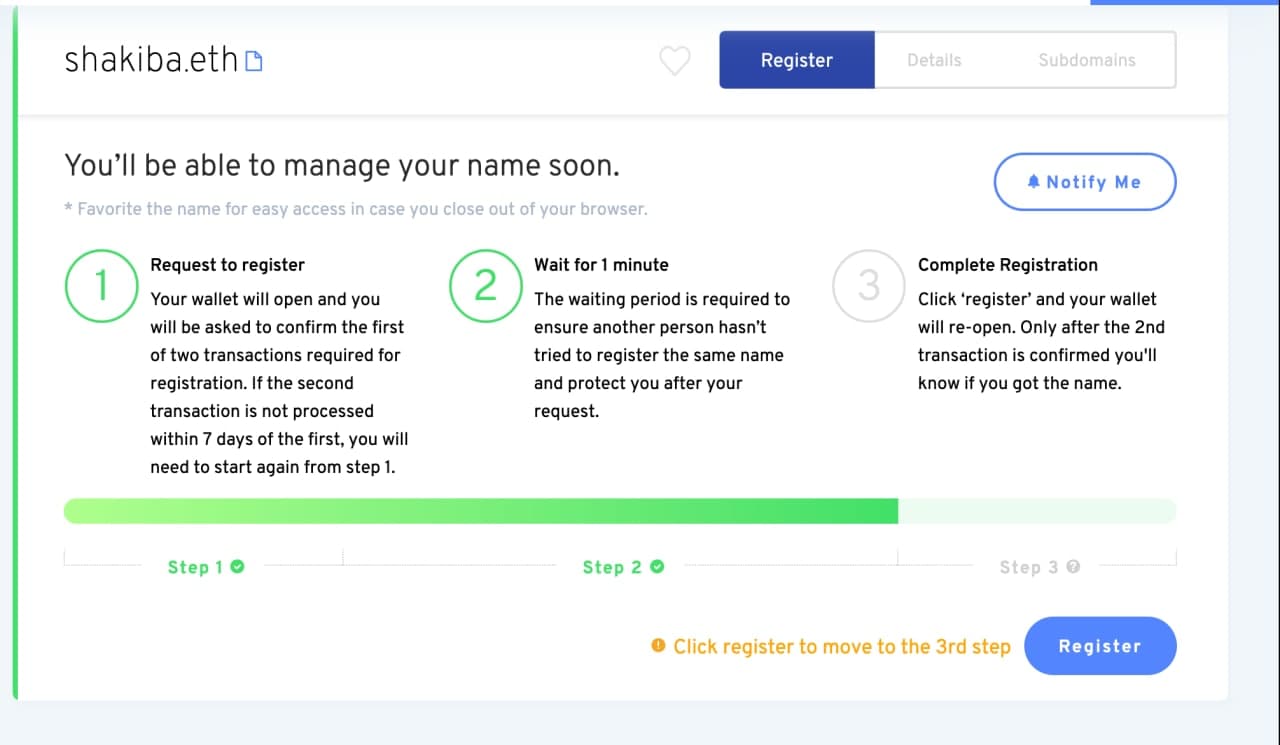The height and width of the screenshot is (745, 1280).
Task: Click 'Click register to move' hint text
Action: click(842, 646)
